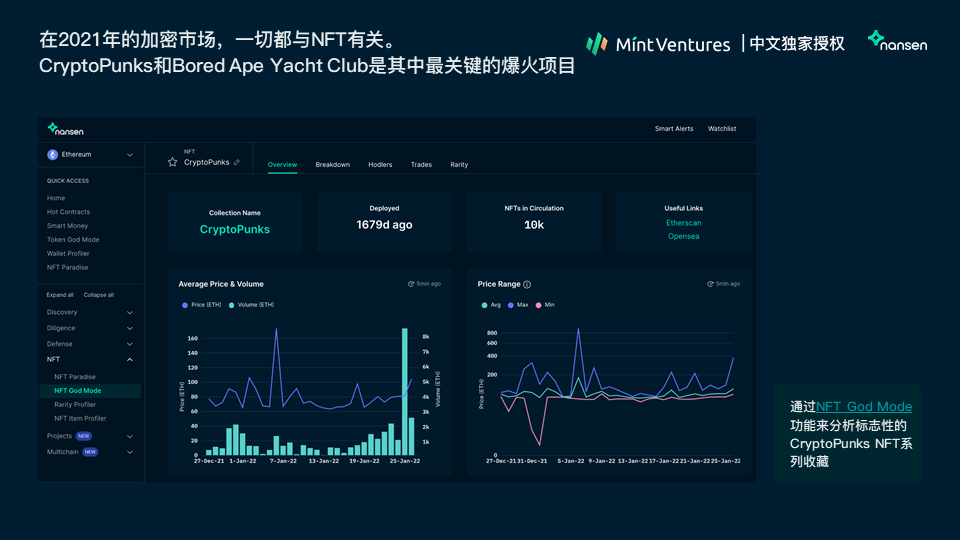Image resolution: width=960 pixels, height=540 pixels.
Task: Switch to the Overview tab
Action: click(282, 165)
